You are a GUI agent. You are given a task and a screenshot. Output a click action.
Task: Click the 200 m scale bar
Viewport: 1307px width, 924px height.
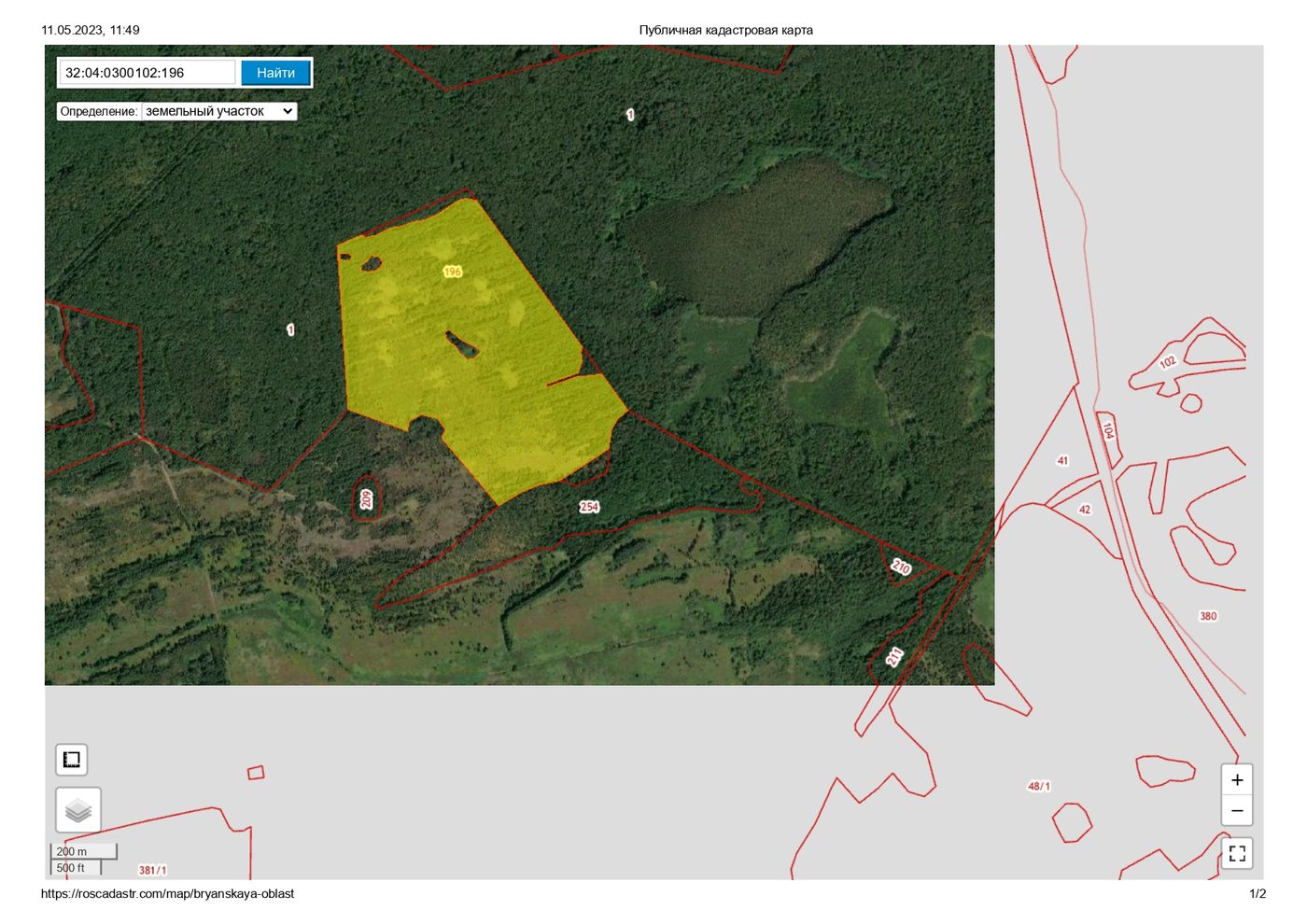coord(84,851)
